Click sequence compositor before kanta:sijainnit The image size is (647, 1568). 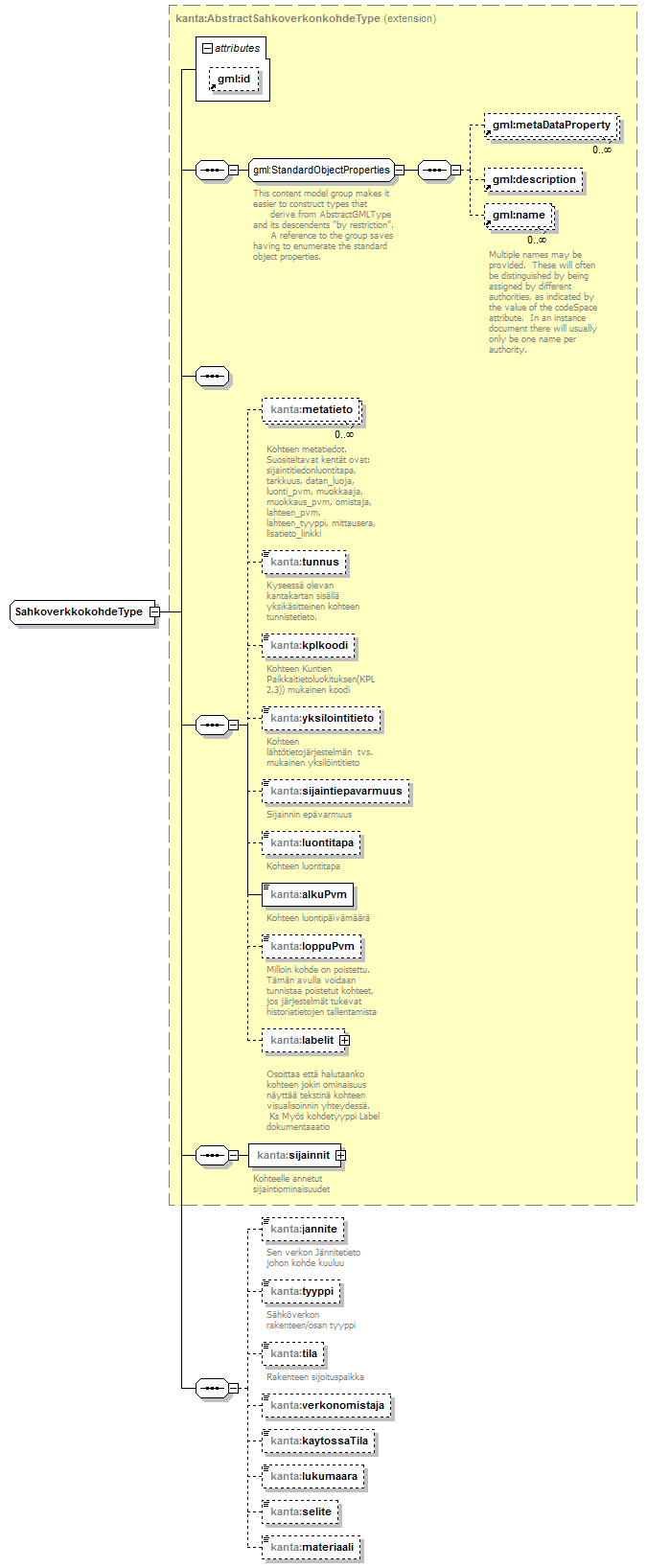coord(211,1156)
